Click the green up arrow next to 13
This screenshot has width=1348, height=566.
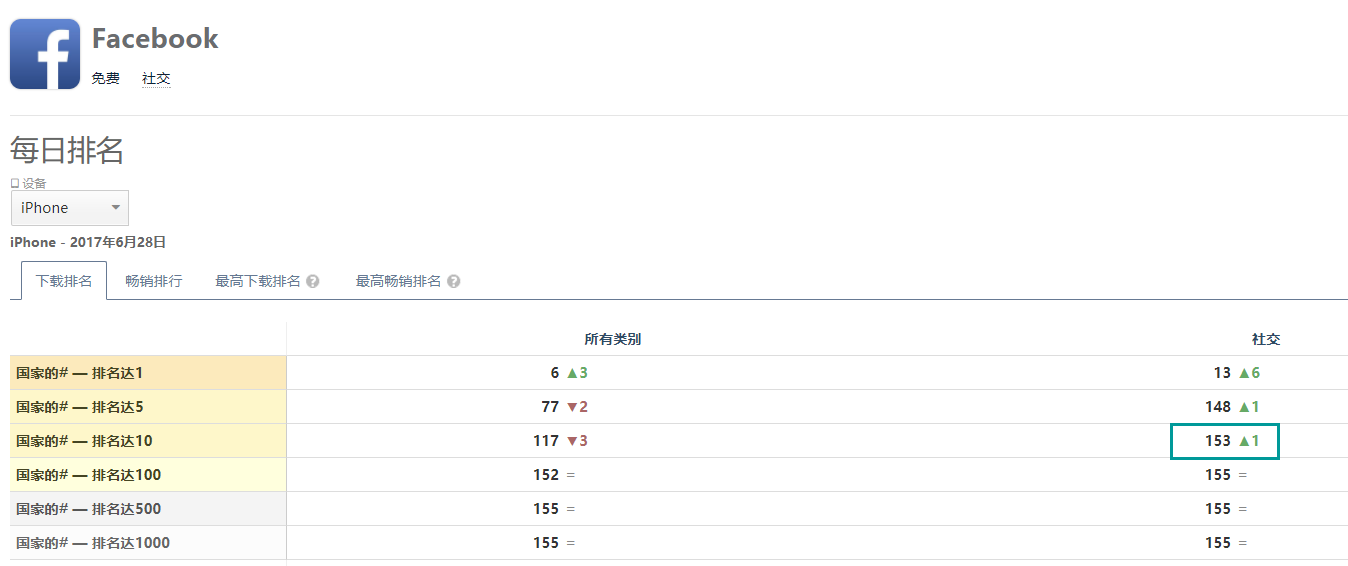[x=1245, y=373]
